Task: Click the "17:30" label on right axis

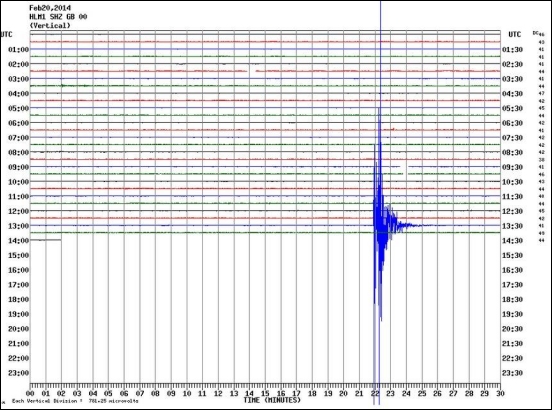Action: (x=512, y=285)
